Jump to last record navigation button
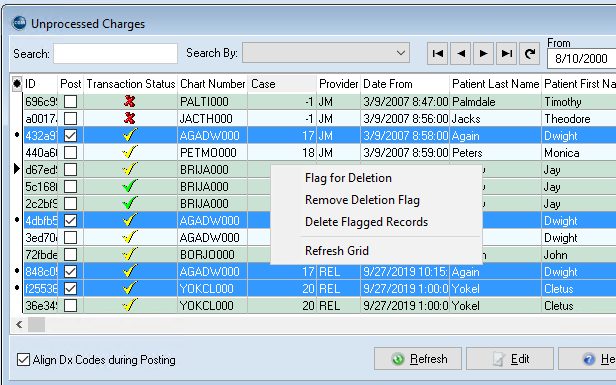616x385 pixels. [x=506, y=53]
